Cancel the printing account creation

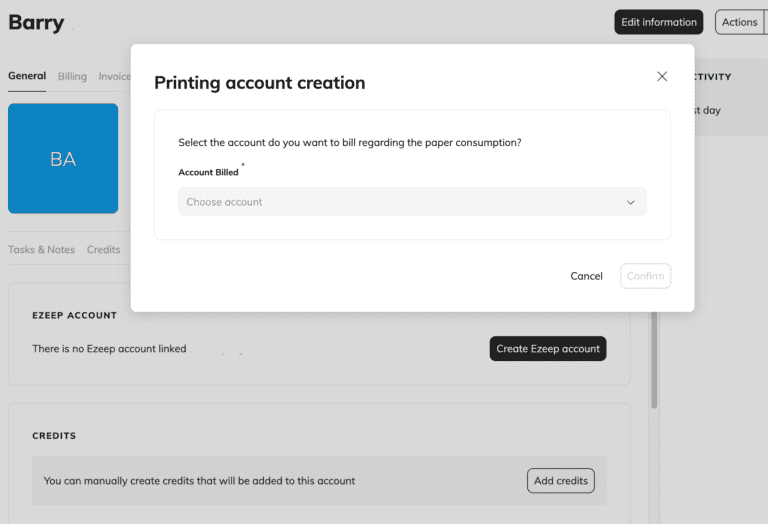[586, 276]
